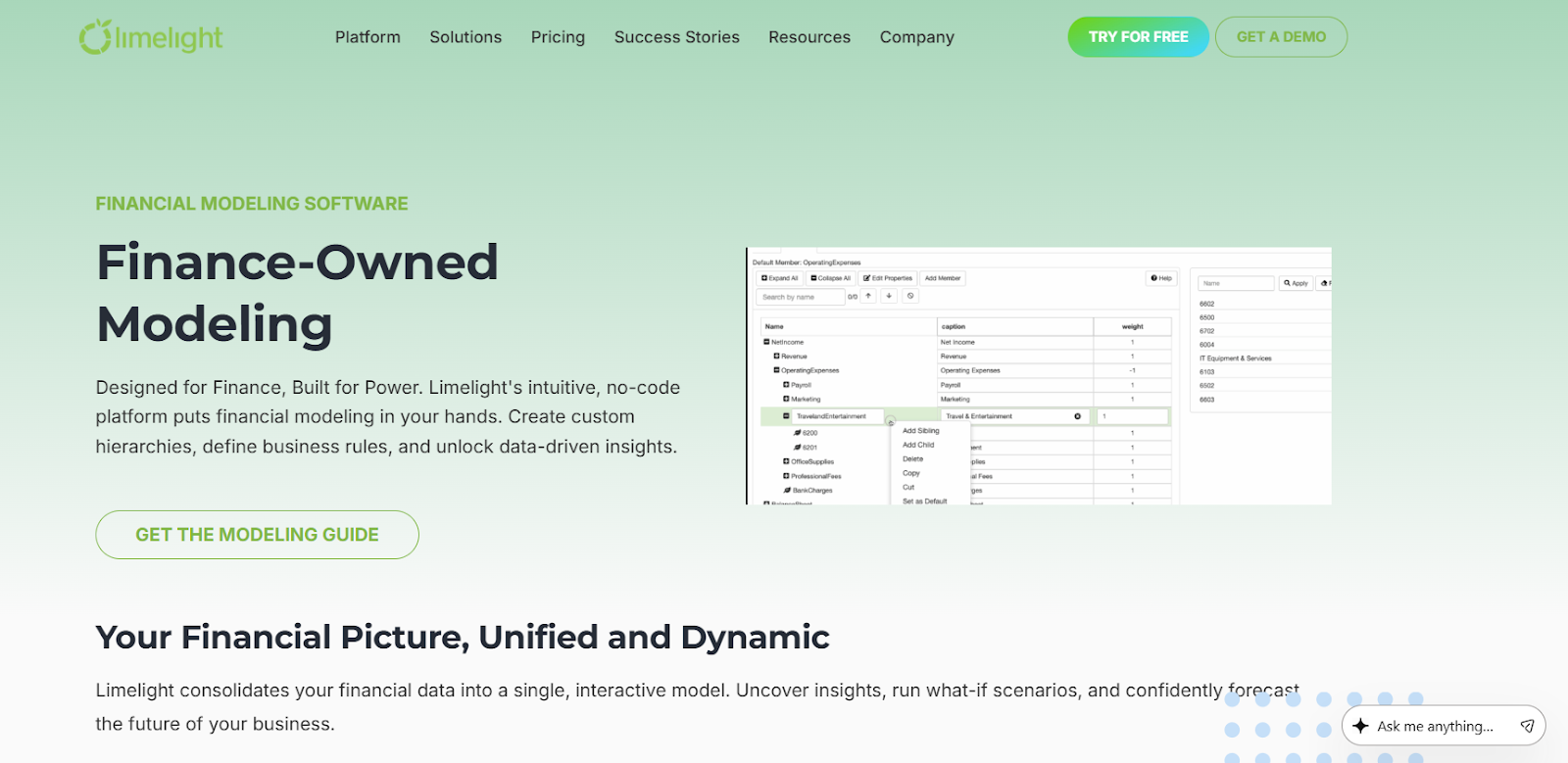Click Collapse All in the hierarchy toolbar
The width and height of the screenshot is (1568, 763).
click(831, 278)
